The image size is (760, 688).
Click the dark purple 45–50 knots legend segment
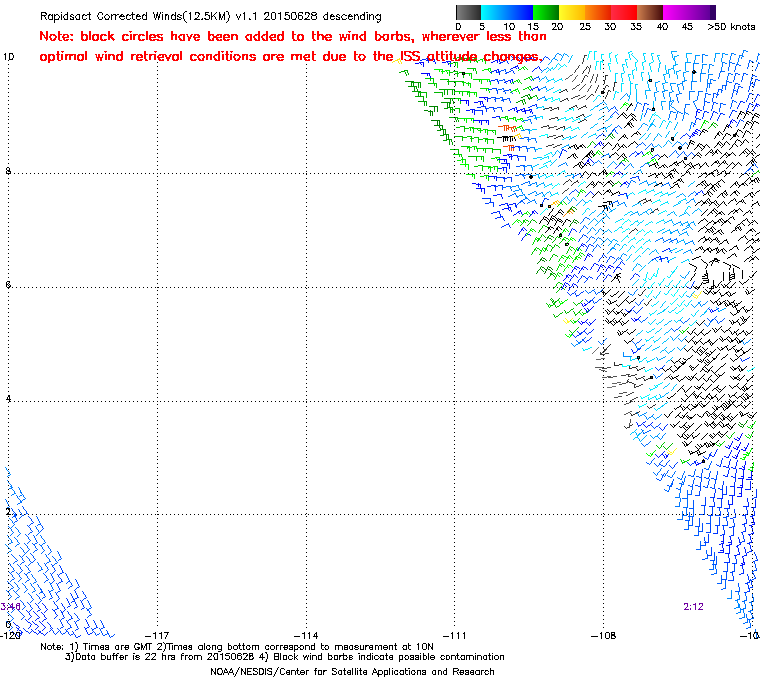point(702,12)
